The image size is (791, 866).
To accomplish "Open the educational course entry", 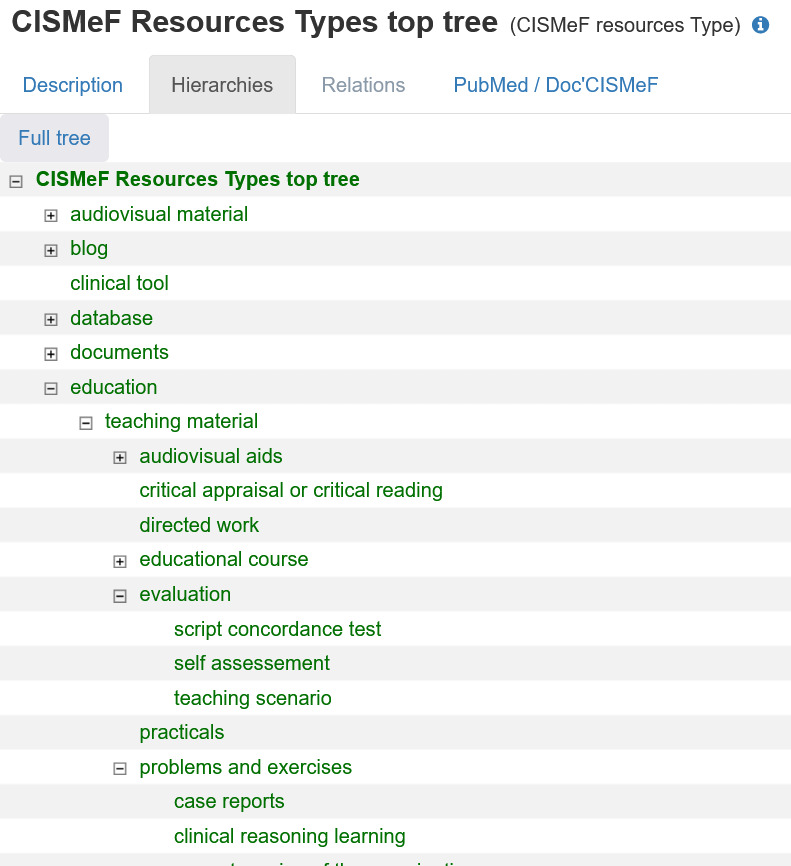I will (x=224, y=559).
